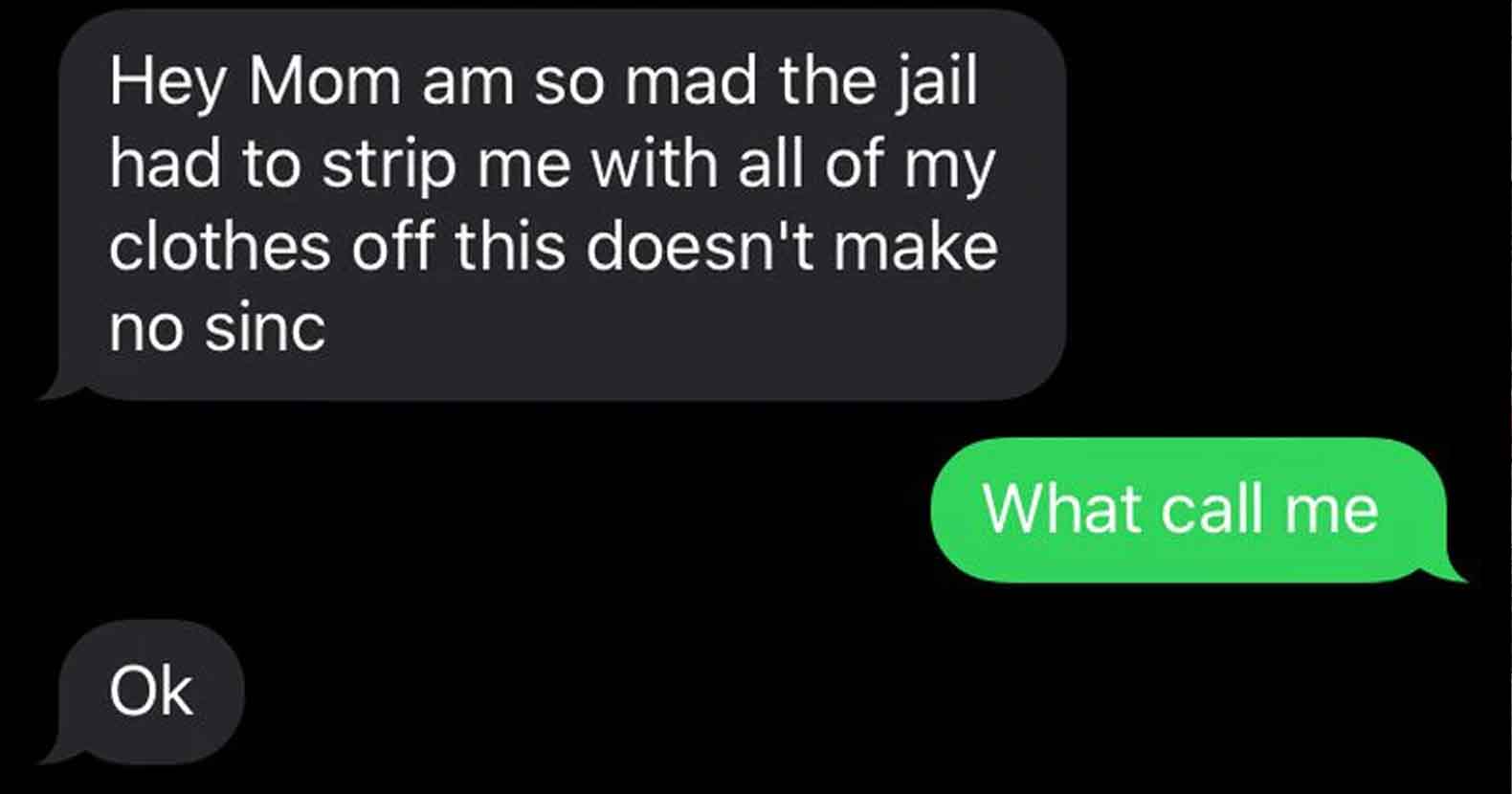Viewport: 1512px width, 794px height.
Task: Select the word 'Mom' in the first bubble
Action: (x=325, y=82)
